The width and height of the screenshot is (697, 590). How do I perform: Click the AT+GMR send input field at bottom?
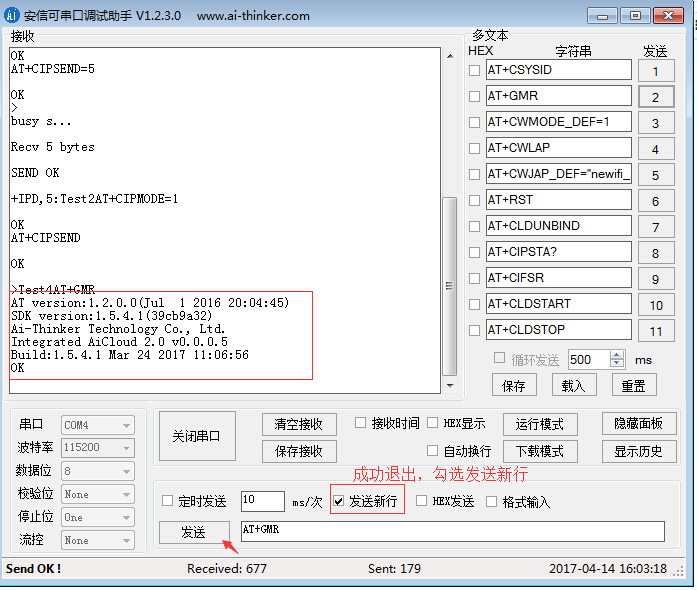[453, 531]
